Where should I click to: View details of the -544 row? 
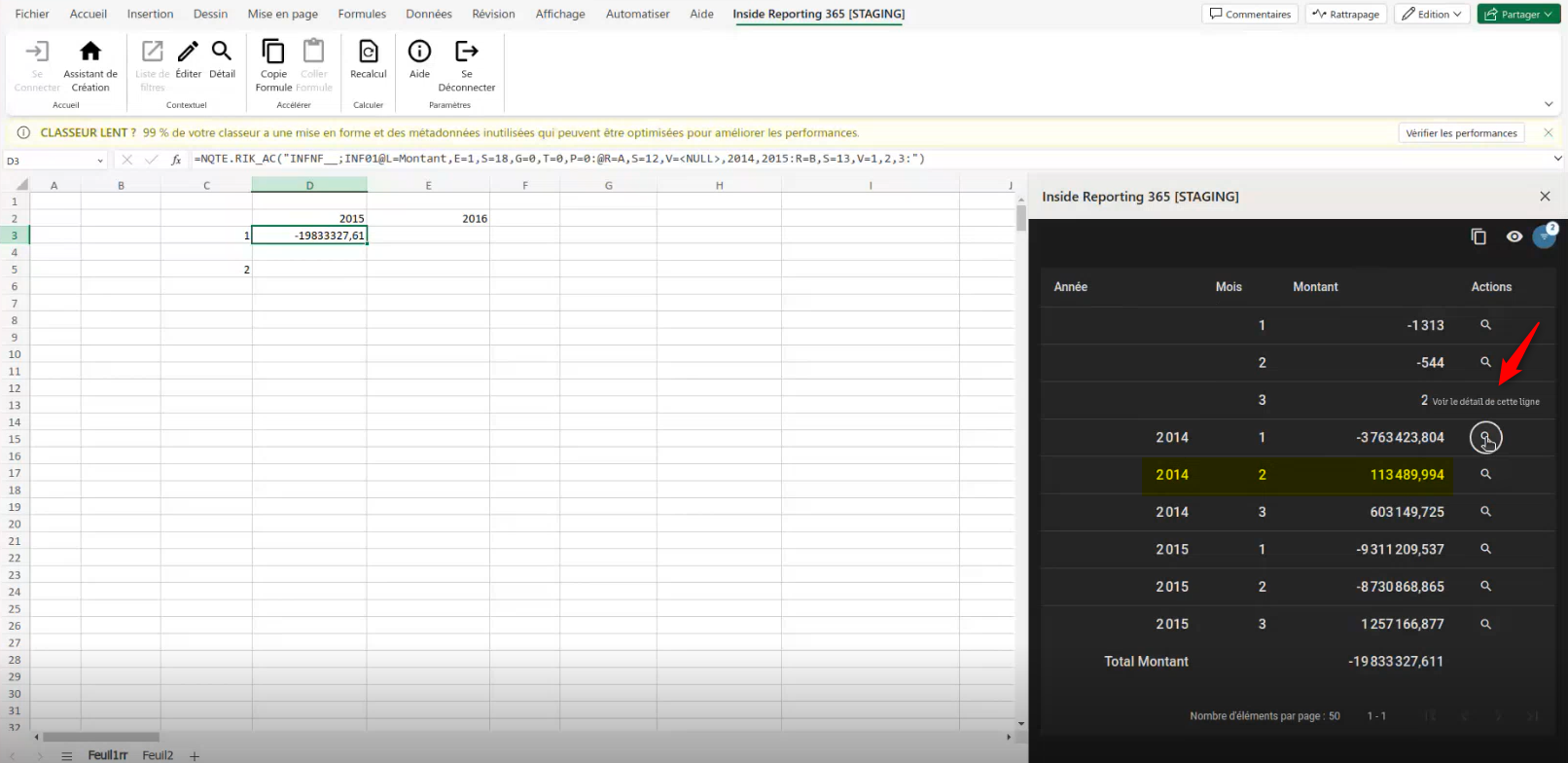[1485, 362]
